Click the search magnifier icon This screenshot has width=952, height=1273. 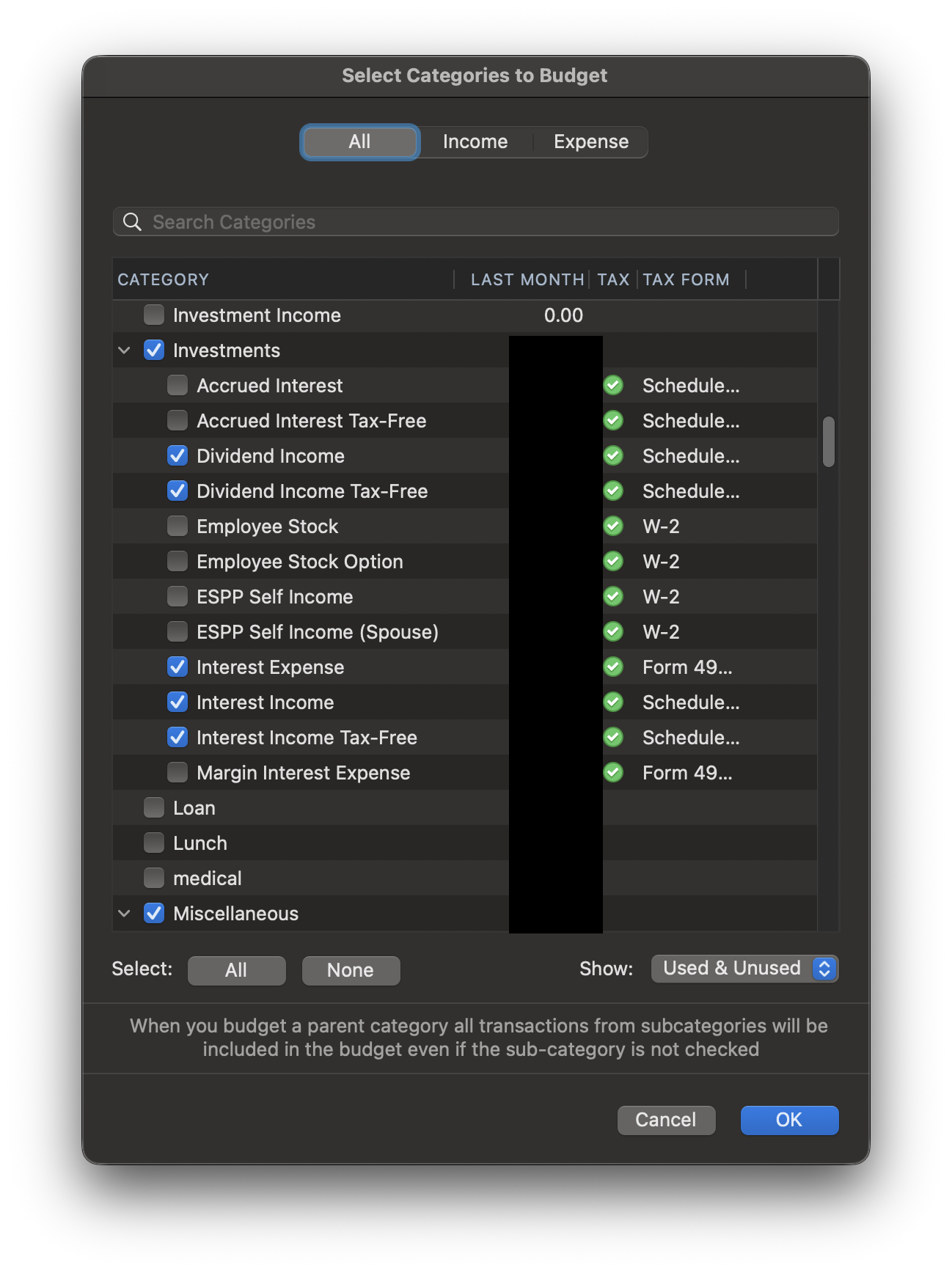(x=132, y=222)
